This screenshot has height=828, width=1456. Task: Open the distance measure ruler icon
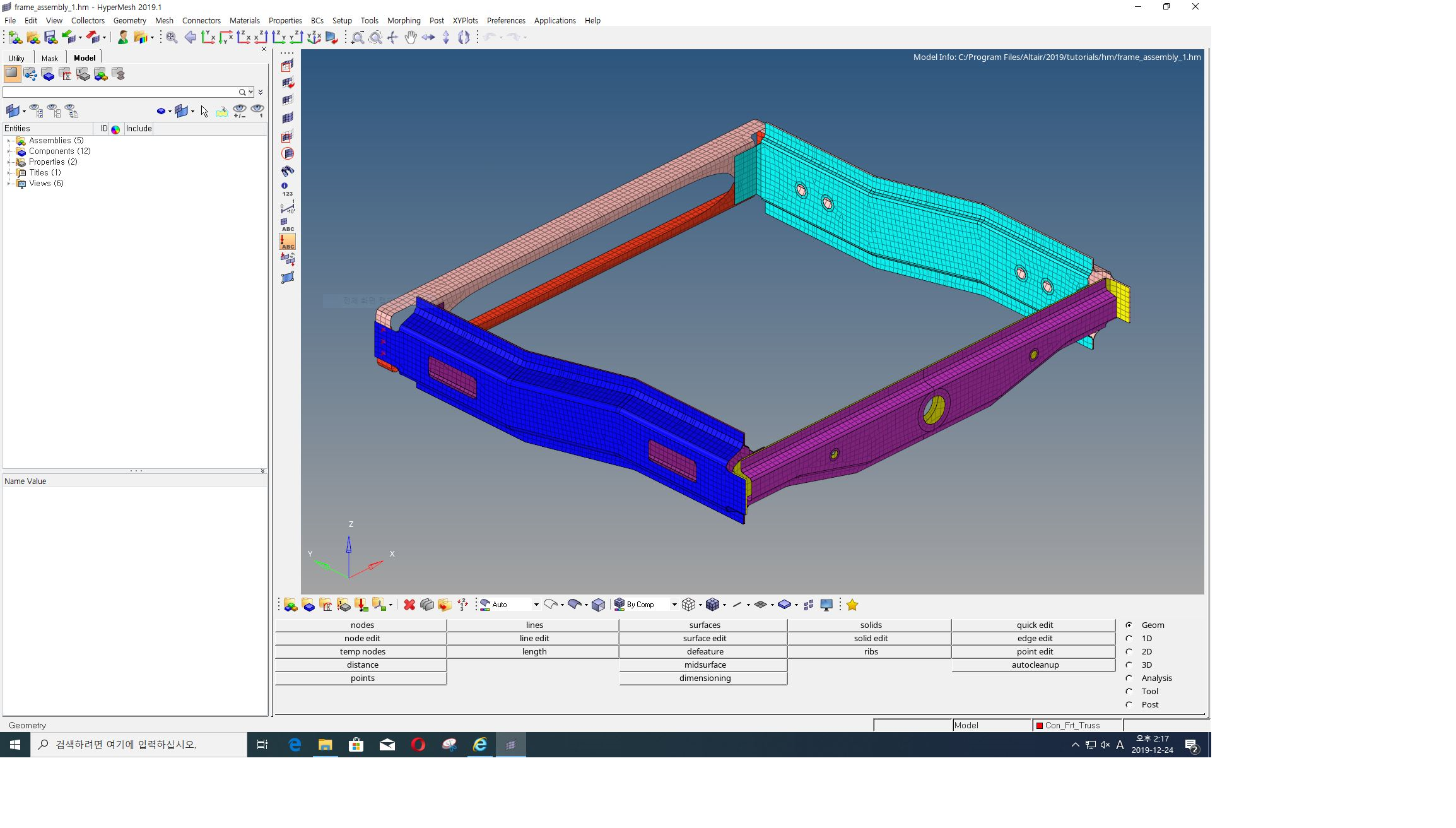coord(288,207)
